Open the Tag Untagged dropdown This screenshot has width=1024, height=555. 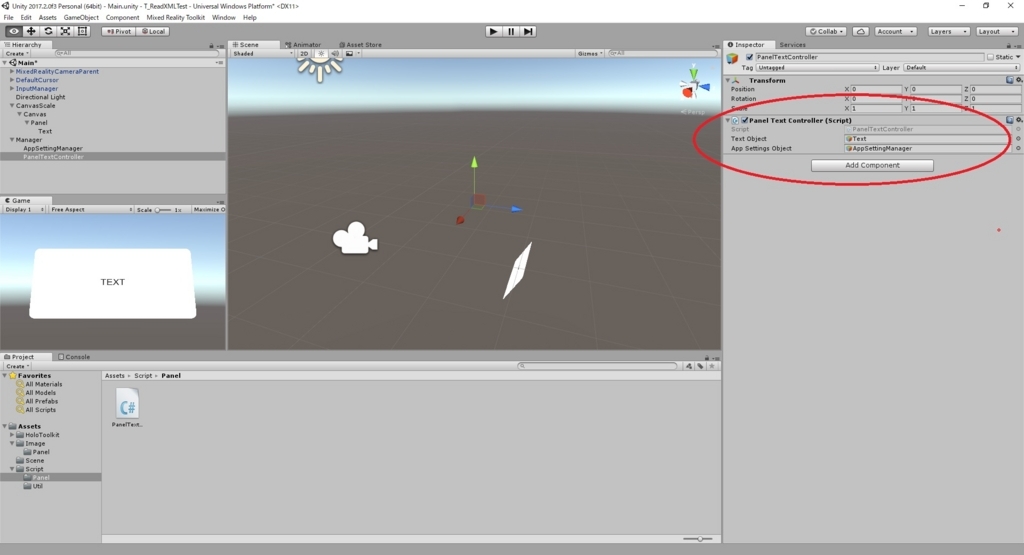coord(817,67)
